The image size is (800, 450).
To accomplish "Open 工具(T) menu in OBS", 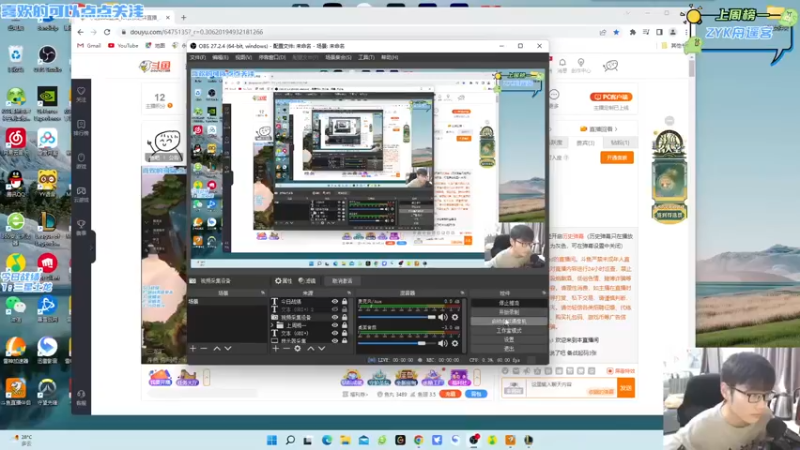I will click(366, 58).
